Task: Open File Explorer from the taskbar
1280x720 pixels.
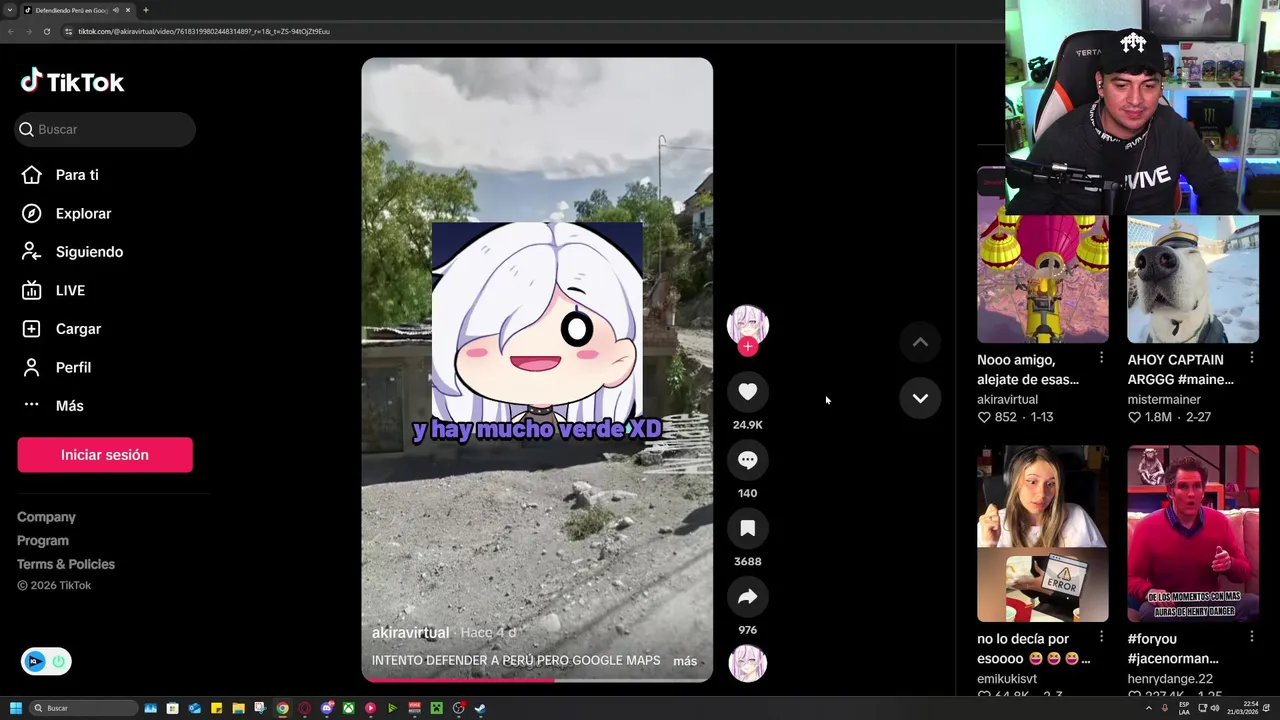Action: [x=239, y=708]
